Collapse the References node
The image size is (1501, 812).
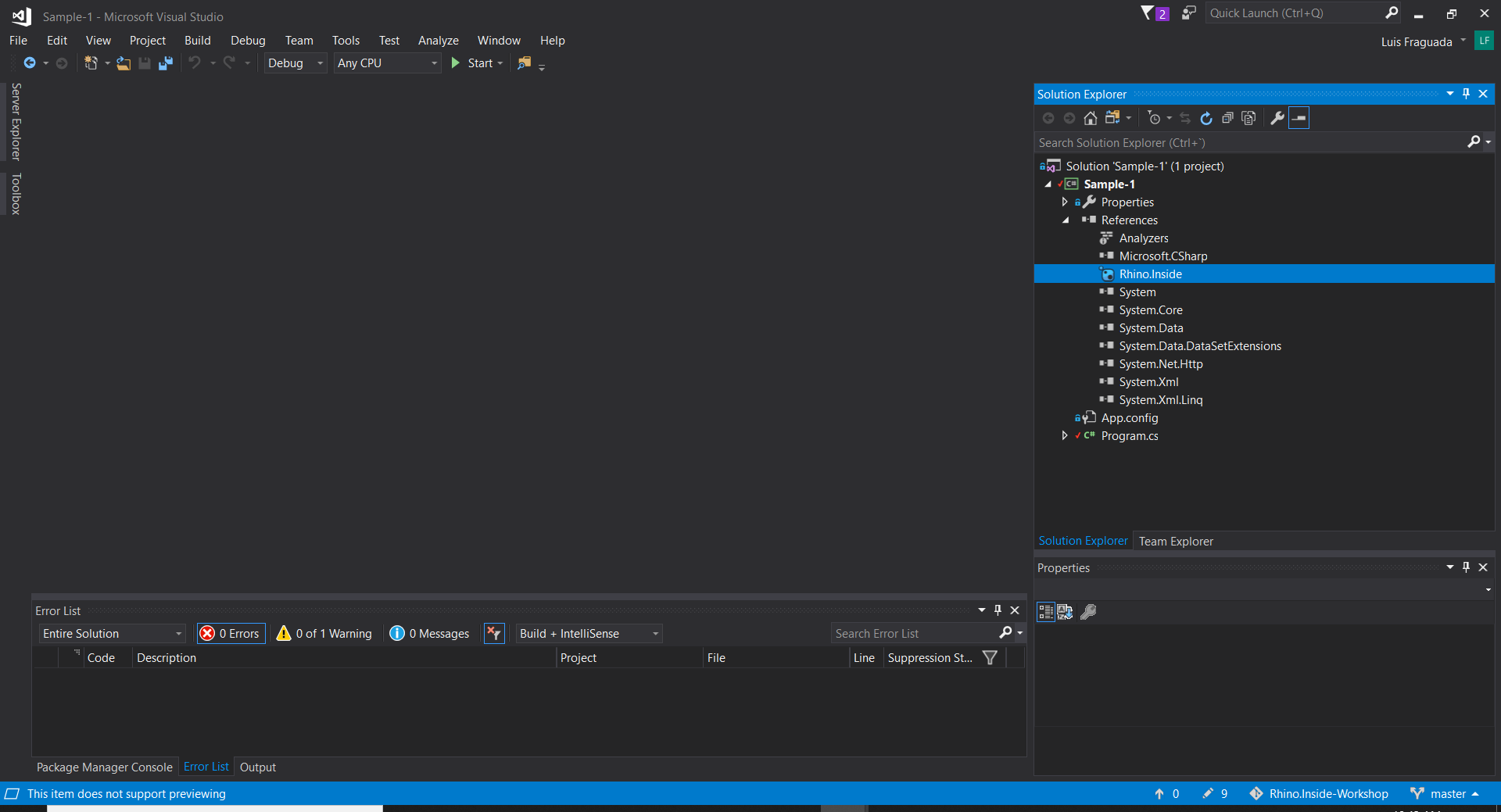[1065, 220]
